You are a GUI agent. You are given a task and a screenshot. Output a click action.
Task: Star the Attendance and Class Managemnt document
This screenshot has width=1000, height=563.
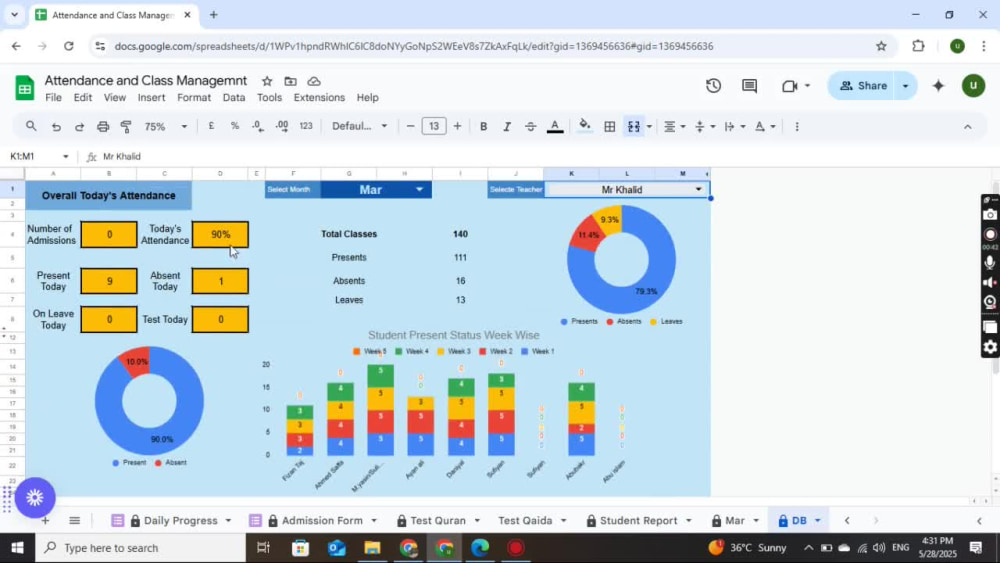pyautogui.click(x=267, y=82)
